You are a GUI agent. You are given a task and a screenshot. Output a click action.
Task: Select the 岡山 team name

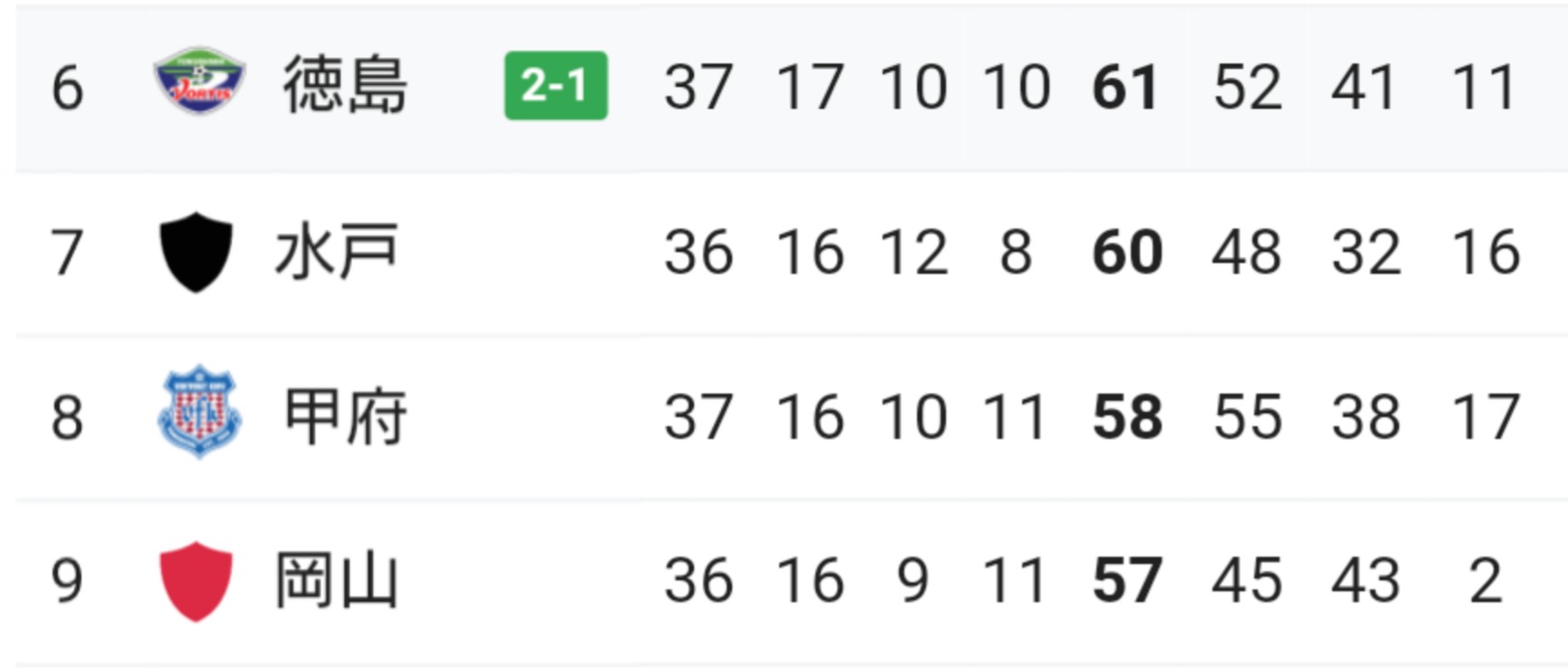click(x=336, y=581)
